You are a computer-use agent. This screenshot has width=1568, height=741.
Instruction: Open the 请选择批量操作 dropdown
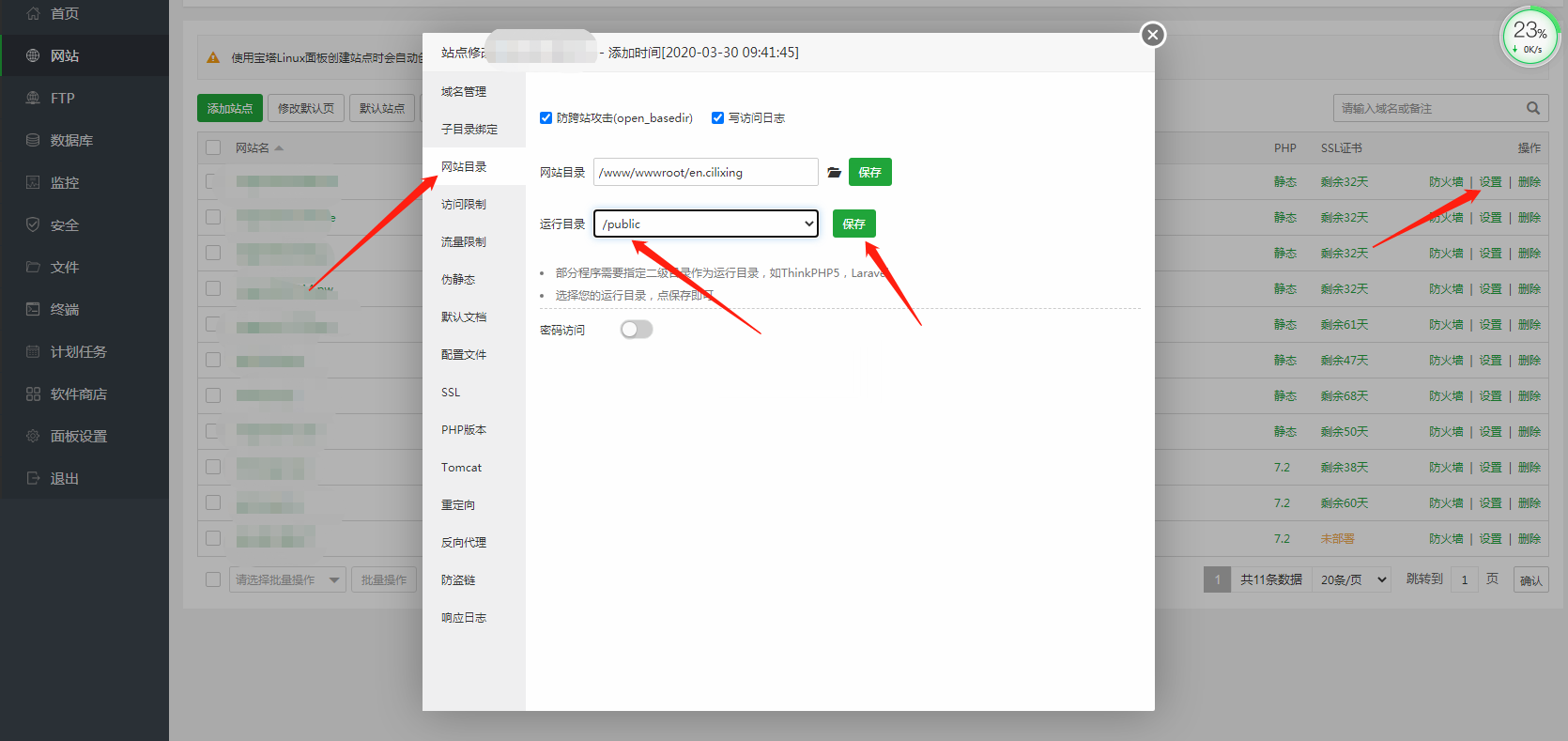click(287, 579)
